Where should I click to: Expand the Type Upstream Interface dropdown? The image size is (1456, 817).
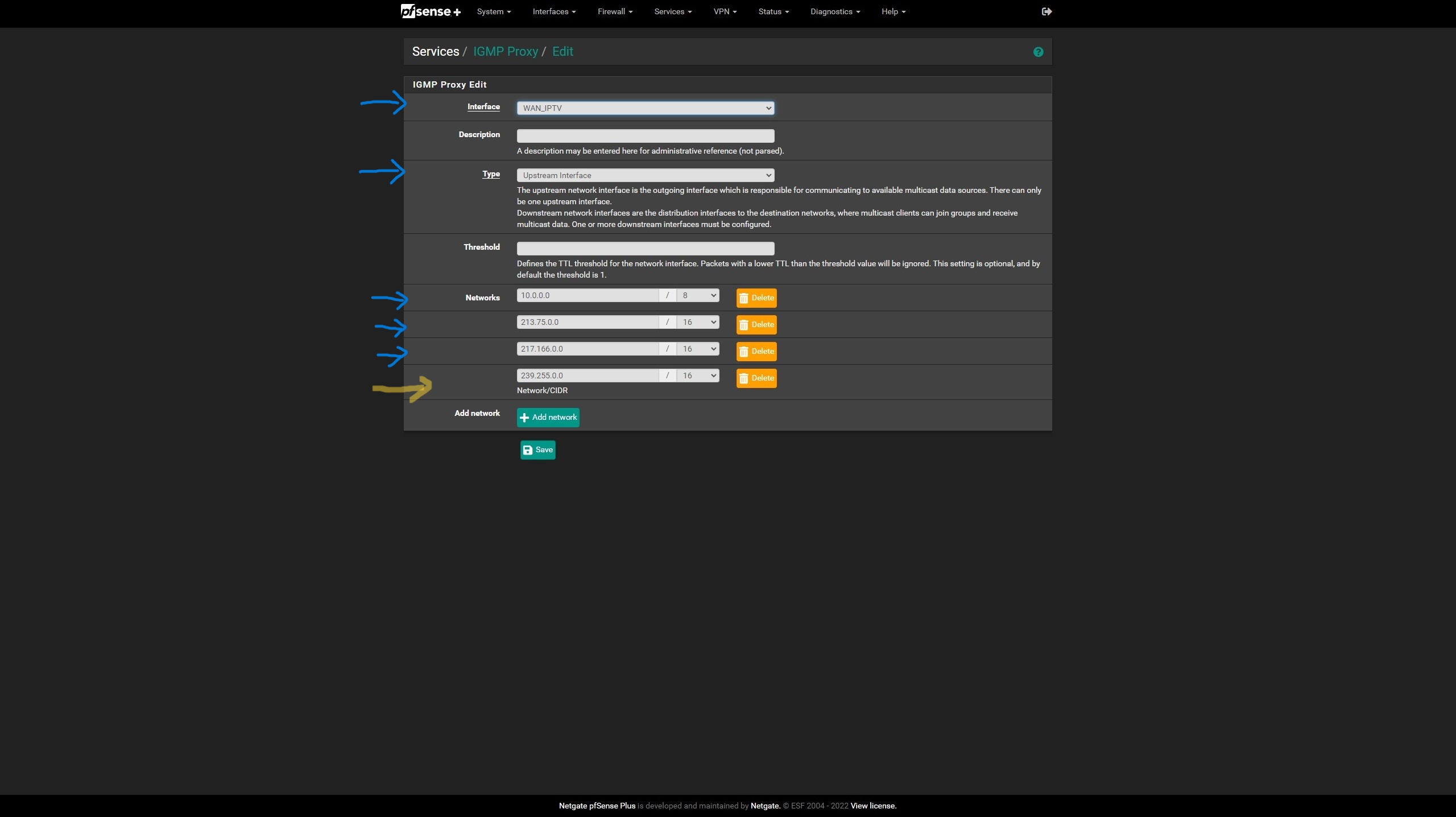[x=645, y=175]
